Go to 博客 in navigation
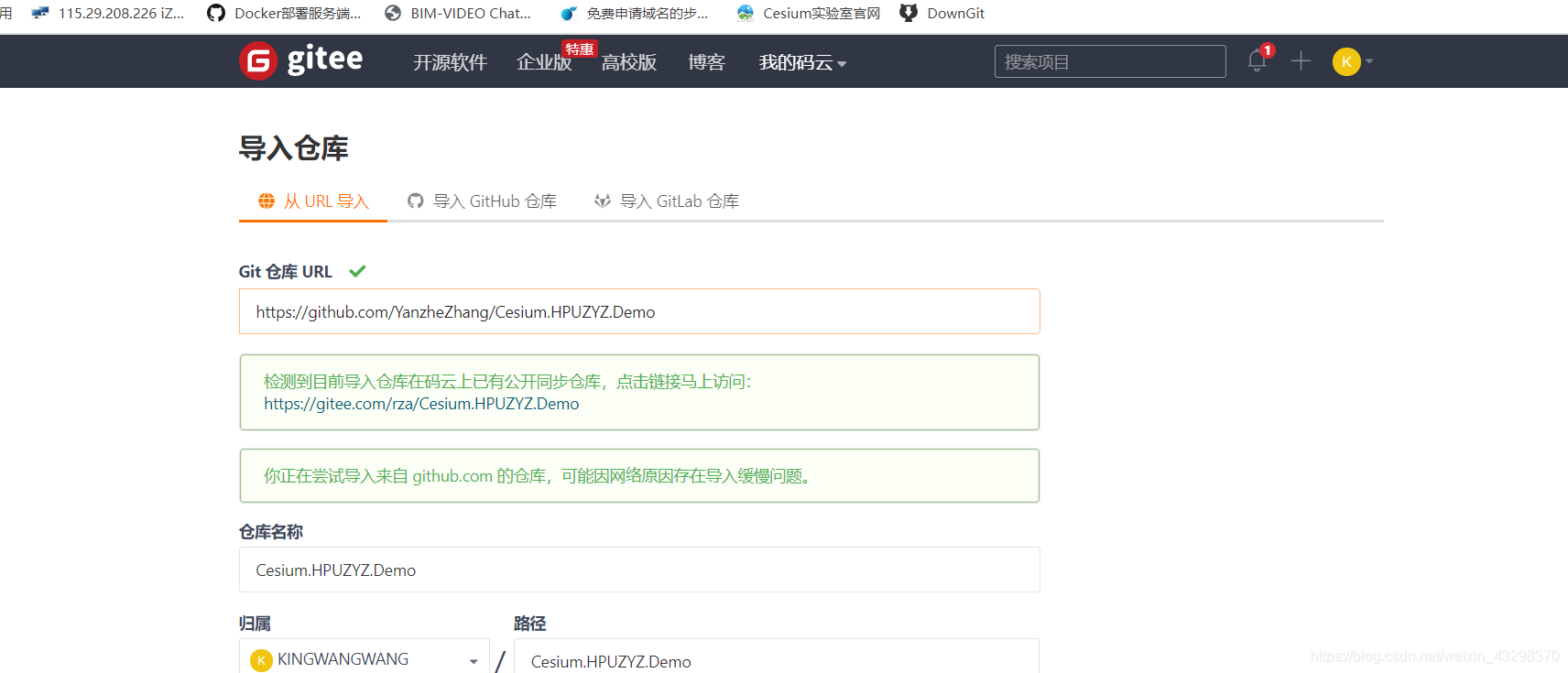Screen dimensions: 1568x673 pyautogui.click(x=706, y=62)
